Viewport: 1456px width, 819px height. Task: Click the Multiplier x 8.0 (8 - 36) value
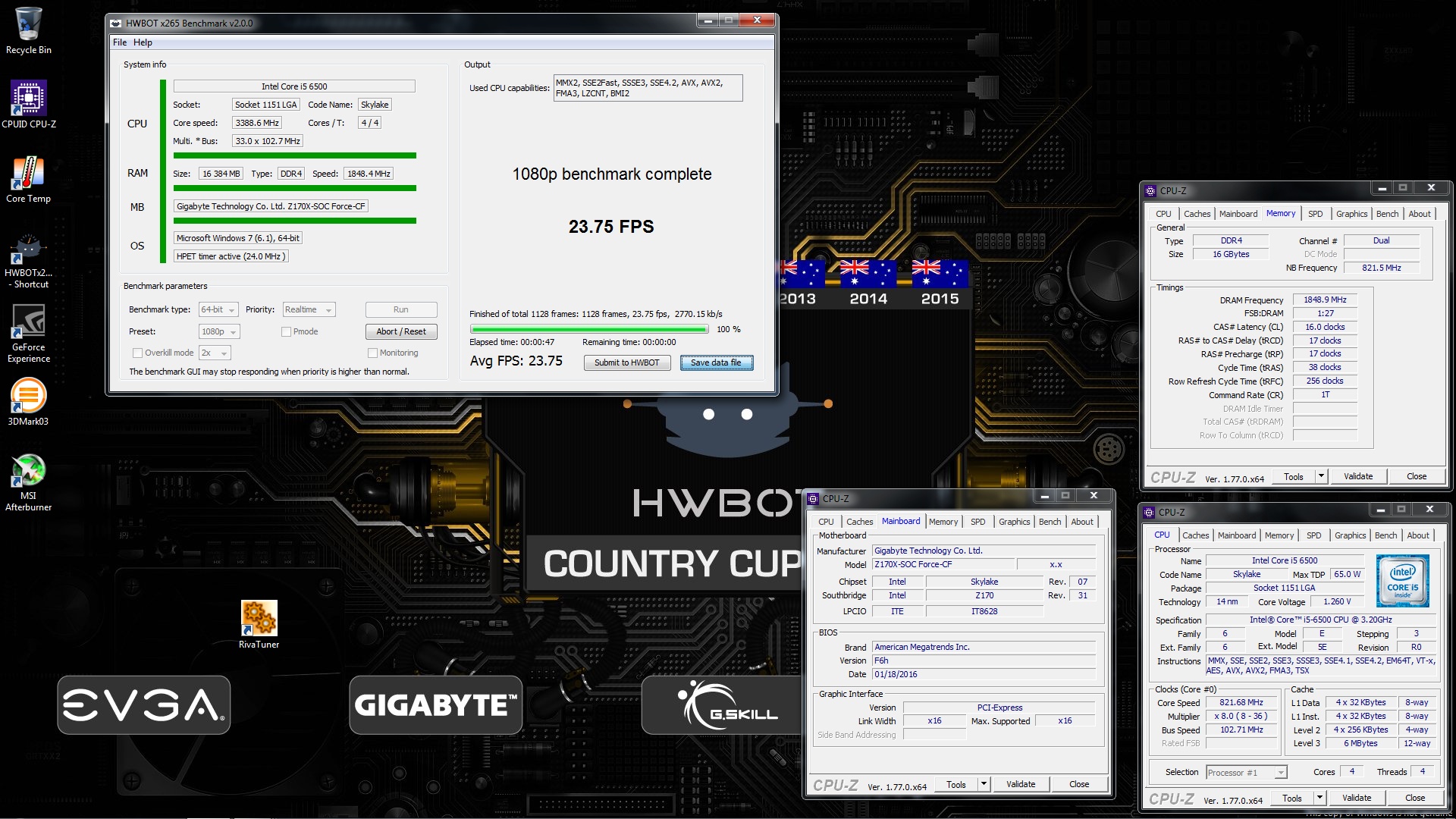(1241, 716)
